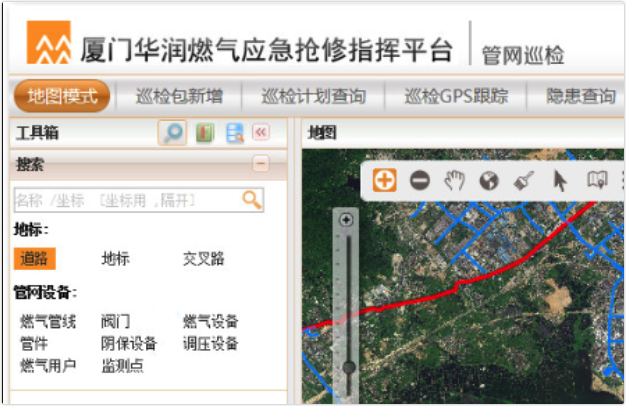Select the 交叉路 landmark category
Viewport: 626px width, 406px height.
point(204,259)
